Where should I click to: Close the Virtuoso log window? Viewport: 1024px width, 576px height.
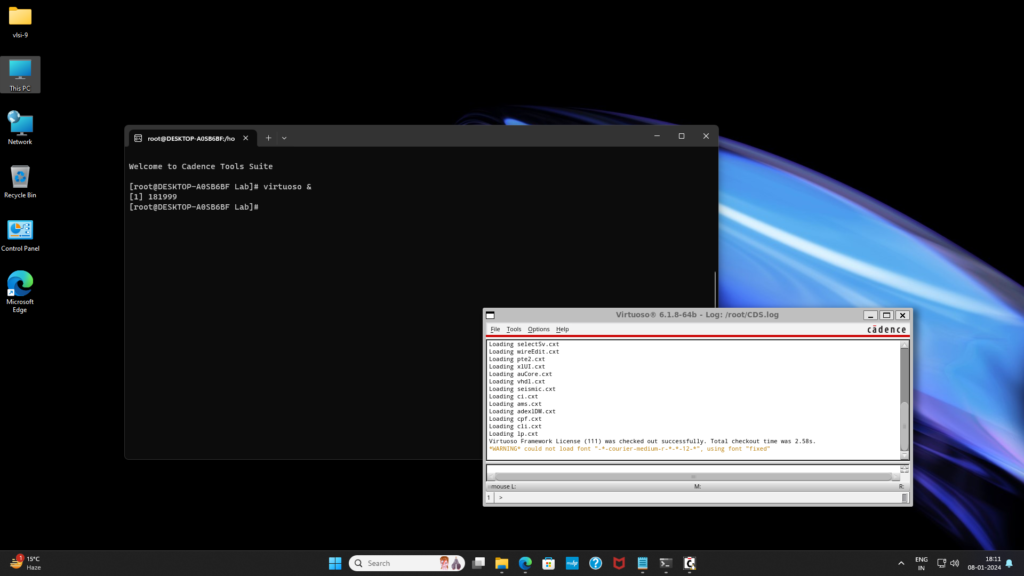[x=903, y=315]
